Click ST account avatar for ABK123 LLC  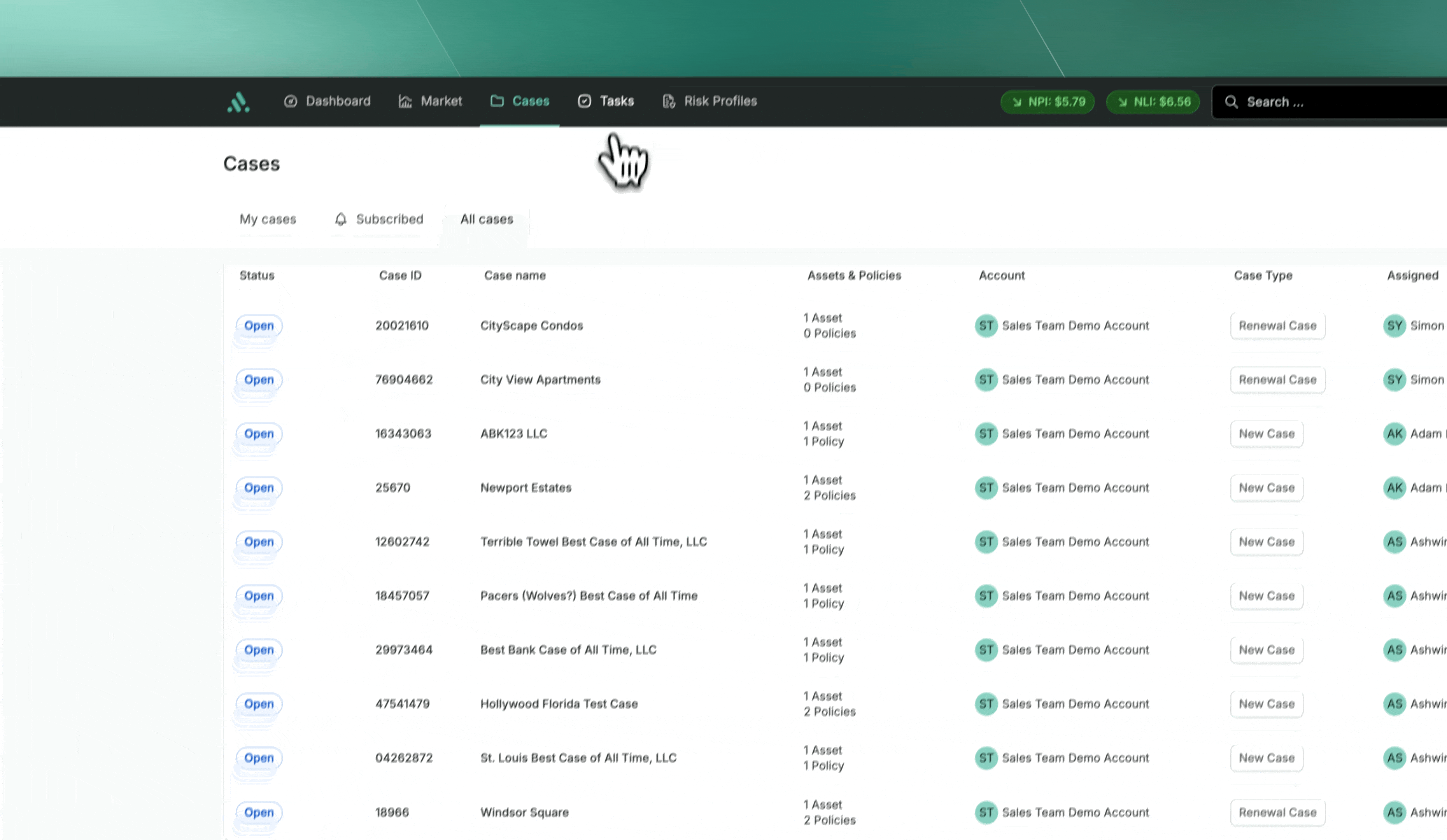(x=986, y=434)
